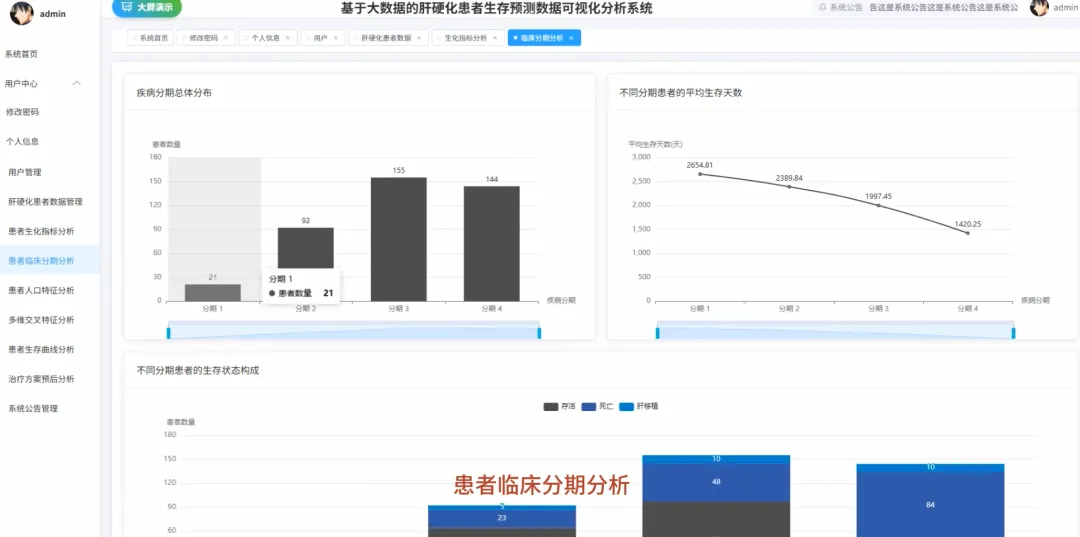Click the 分期 1 bar showing 21

tap(213, 293)
